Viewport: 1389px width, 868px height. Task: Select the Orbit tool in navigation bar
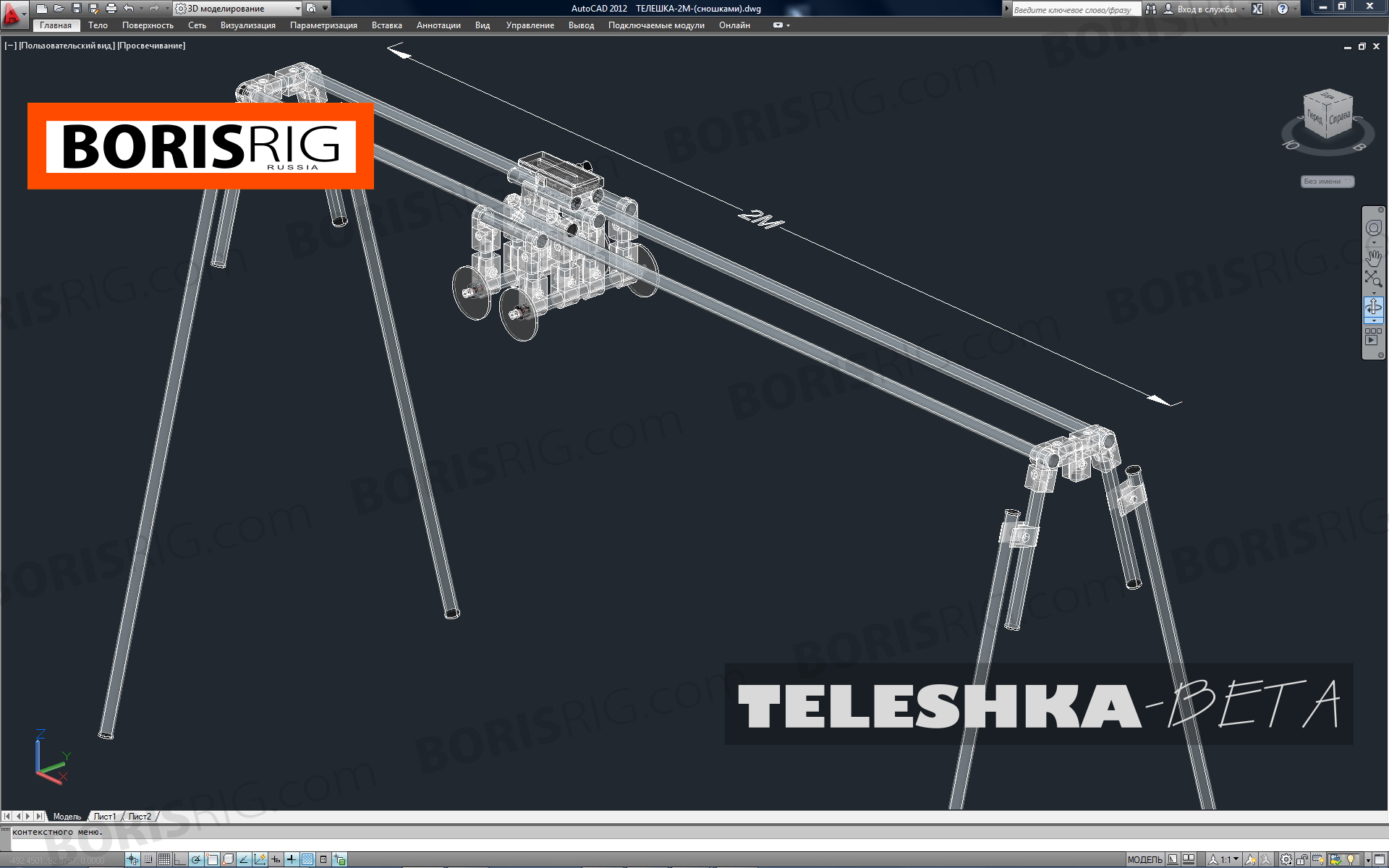(1373, 307)
